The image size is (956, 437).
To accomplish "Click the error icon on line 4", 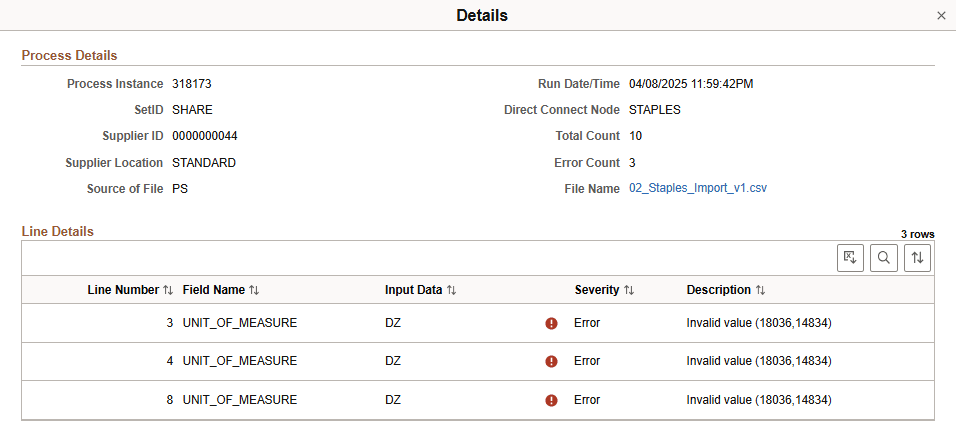I will point(551,361).
